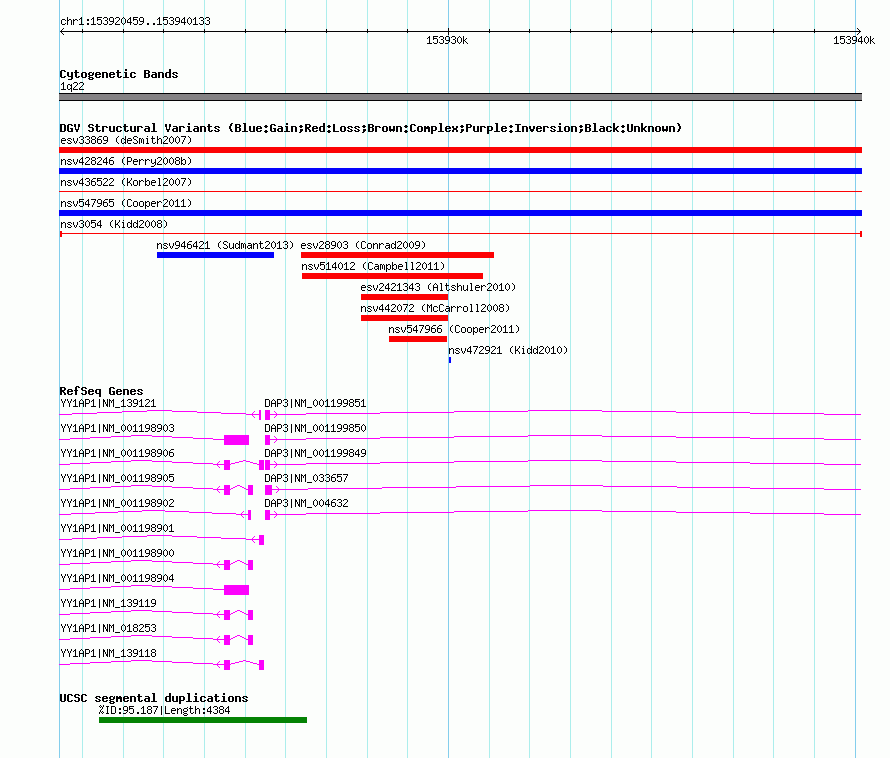The height and width of the screenshot is (758, 890).
Task: Open the nsv436522 (Korbel2007) variant label
Action: pos(126,182)
